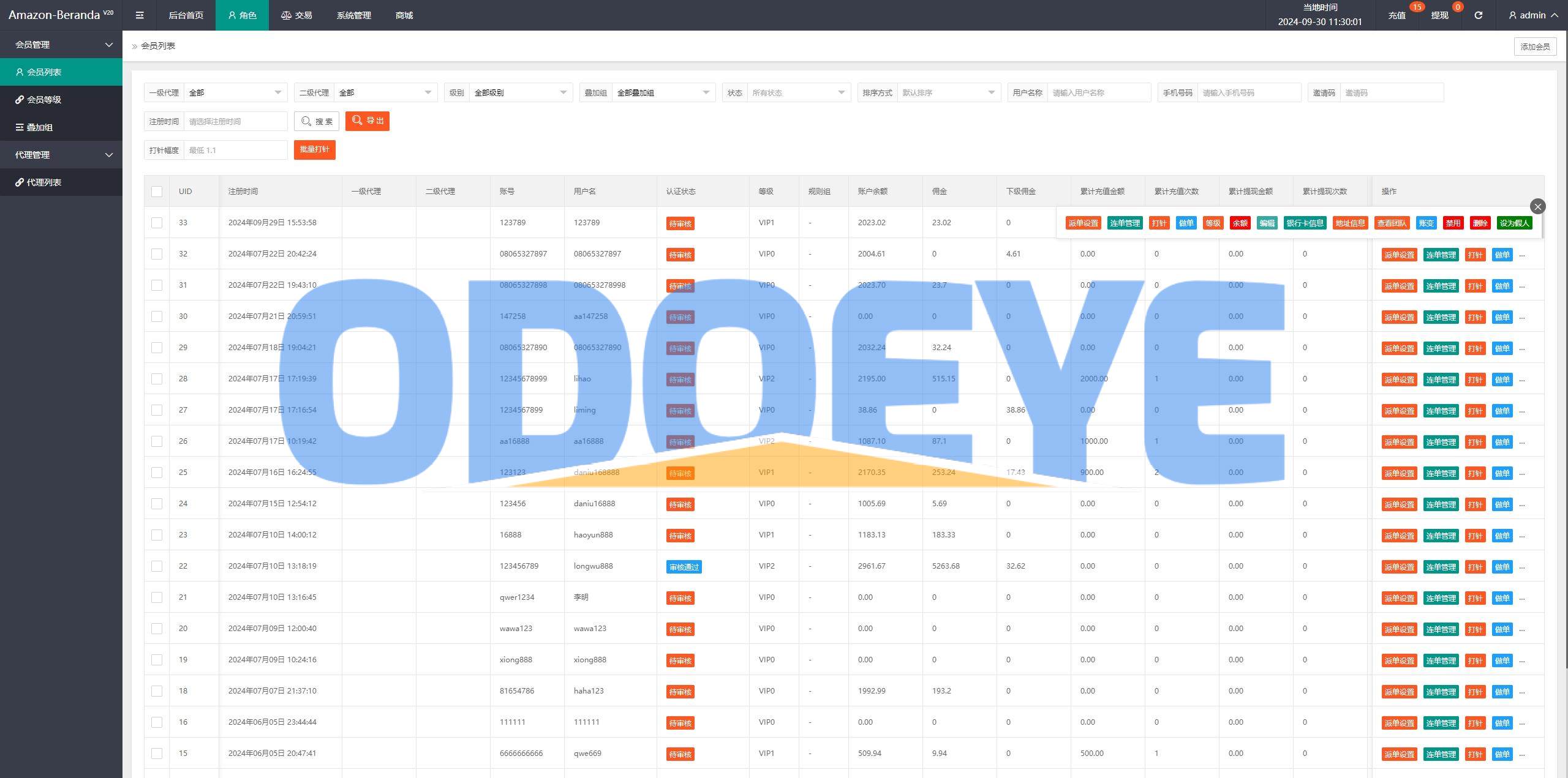Click the 用户名称 input field
This screenshot has height=778, width=1568.
coord(1099,92)
